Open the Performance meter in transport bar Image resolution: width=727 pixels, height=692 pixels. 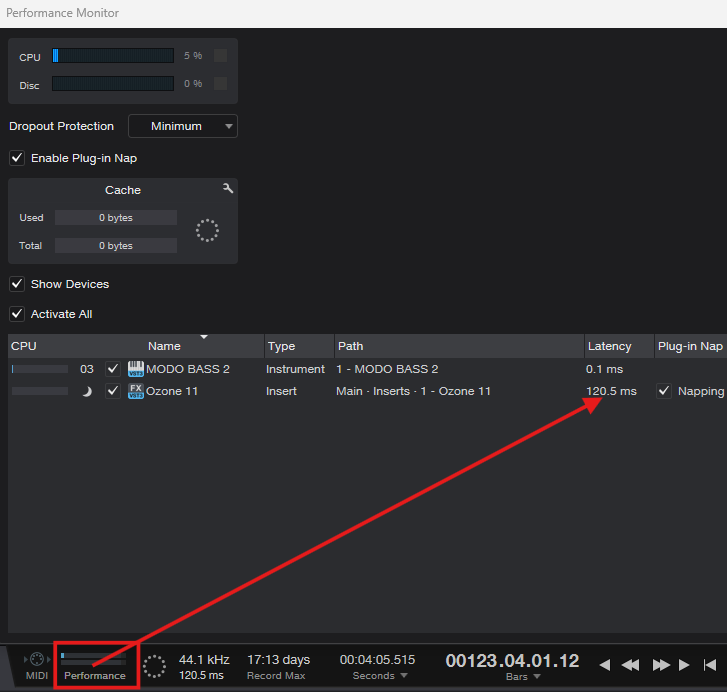pyautogui.click(x=95, y=666)
